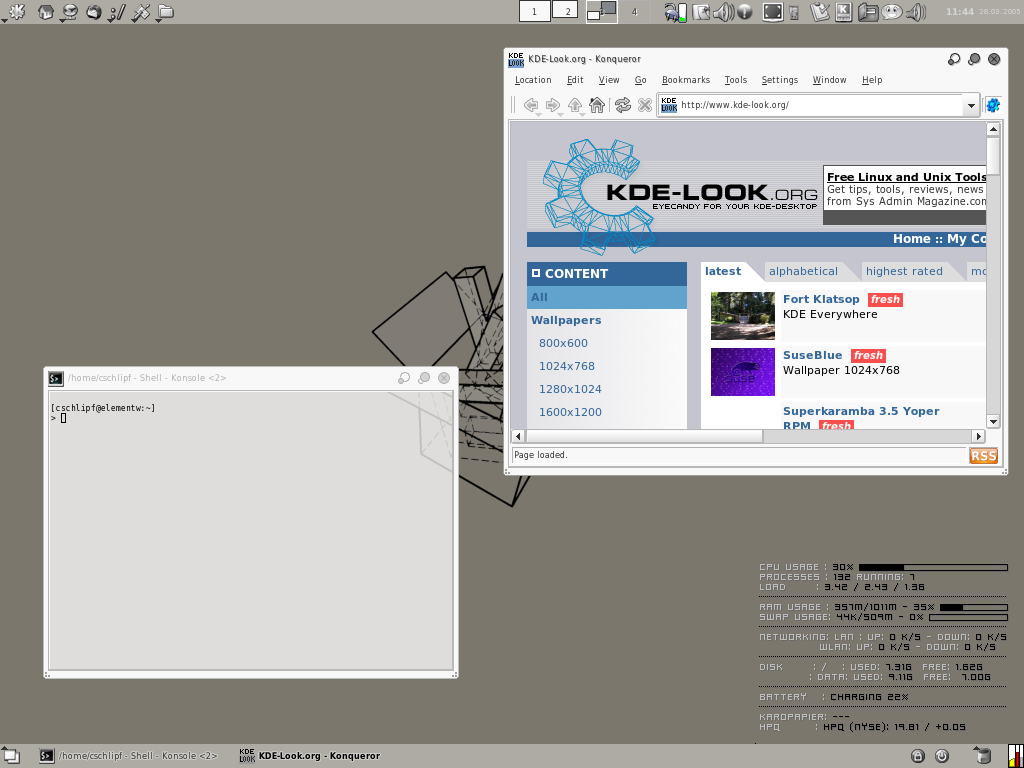Screen dimensions: 1024x768
Task: Switch to virtual desktop 1
Action: [535, 11]
